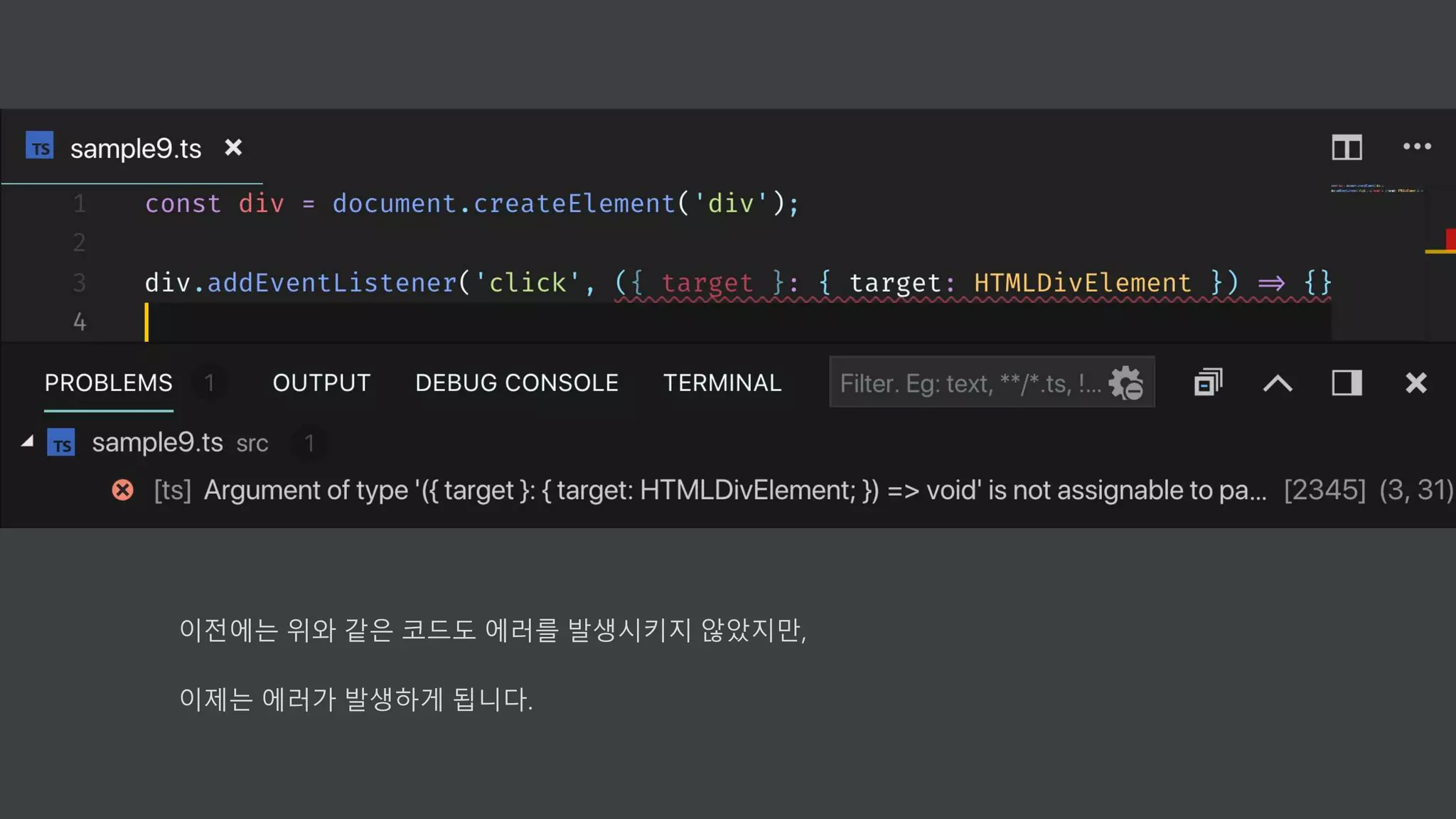
Task: Click 'addEventListener' in line 3
Action: pos(332,282)
